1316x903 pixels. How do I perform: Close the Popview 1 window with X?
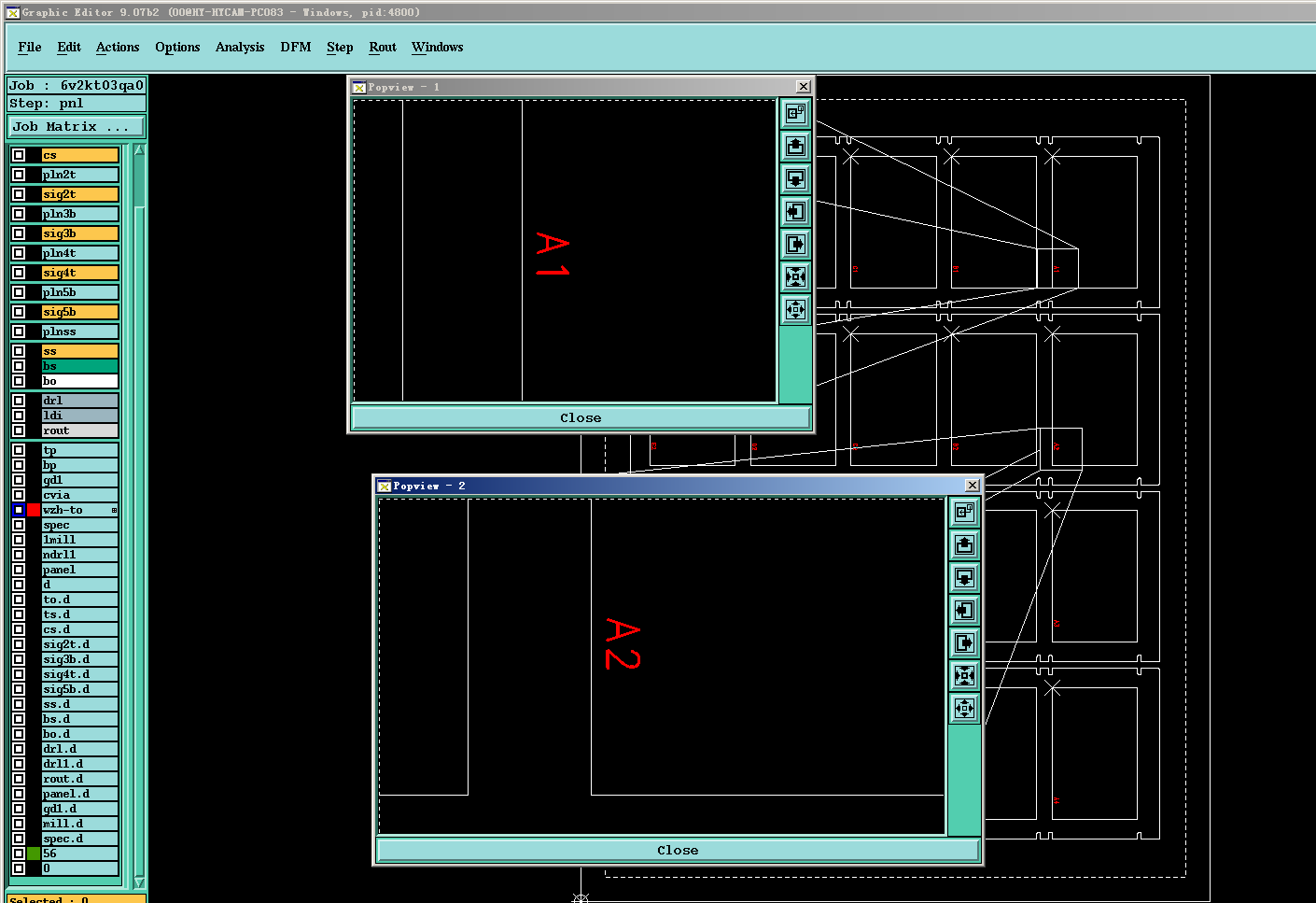coord(804,87)
